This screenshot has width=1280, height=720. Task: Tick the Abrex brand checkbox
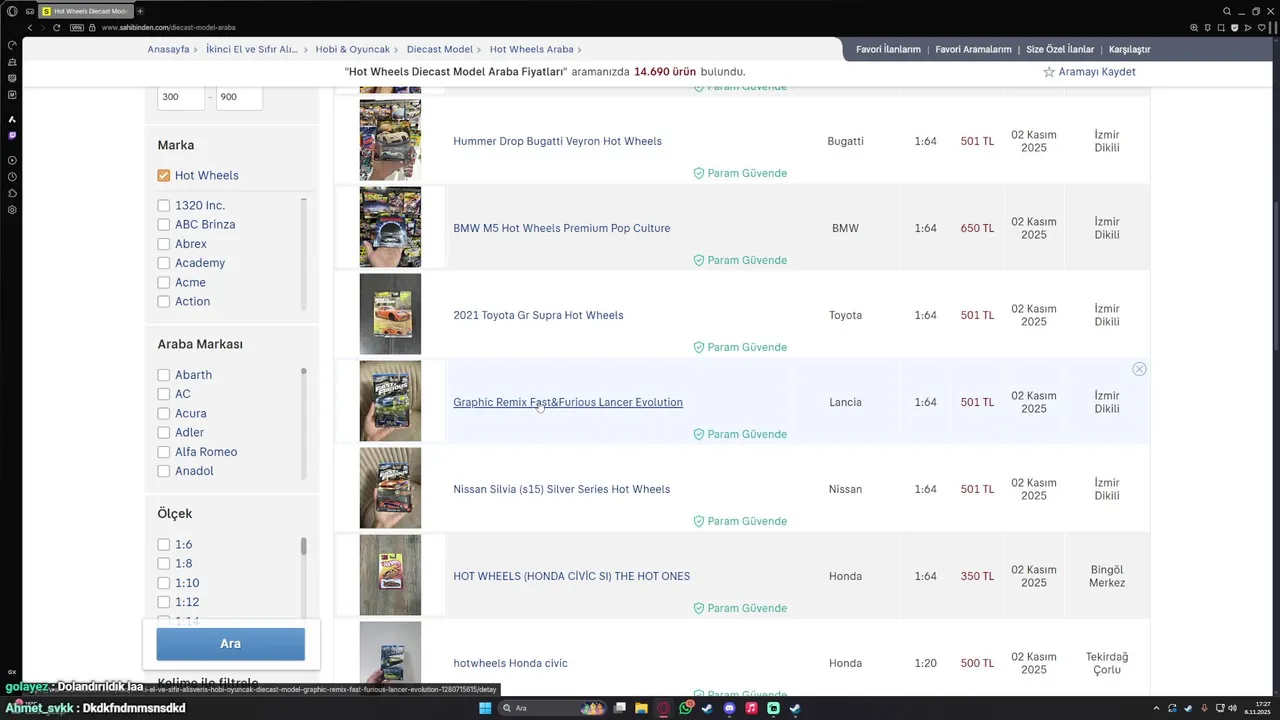pos(164,244)
